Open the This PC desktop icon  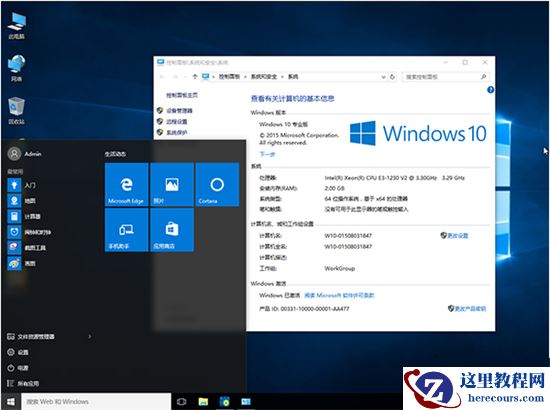[16, 25]
